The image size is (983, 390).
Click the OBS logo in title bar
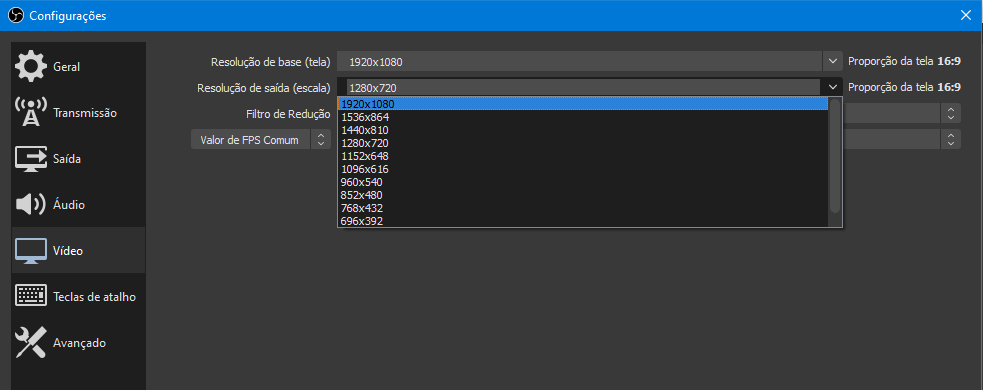[x=16, y=16]
